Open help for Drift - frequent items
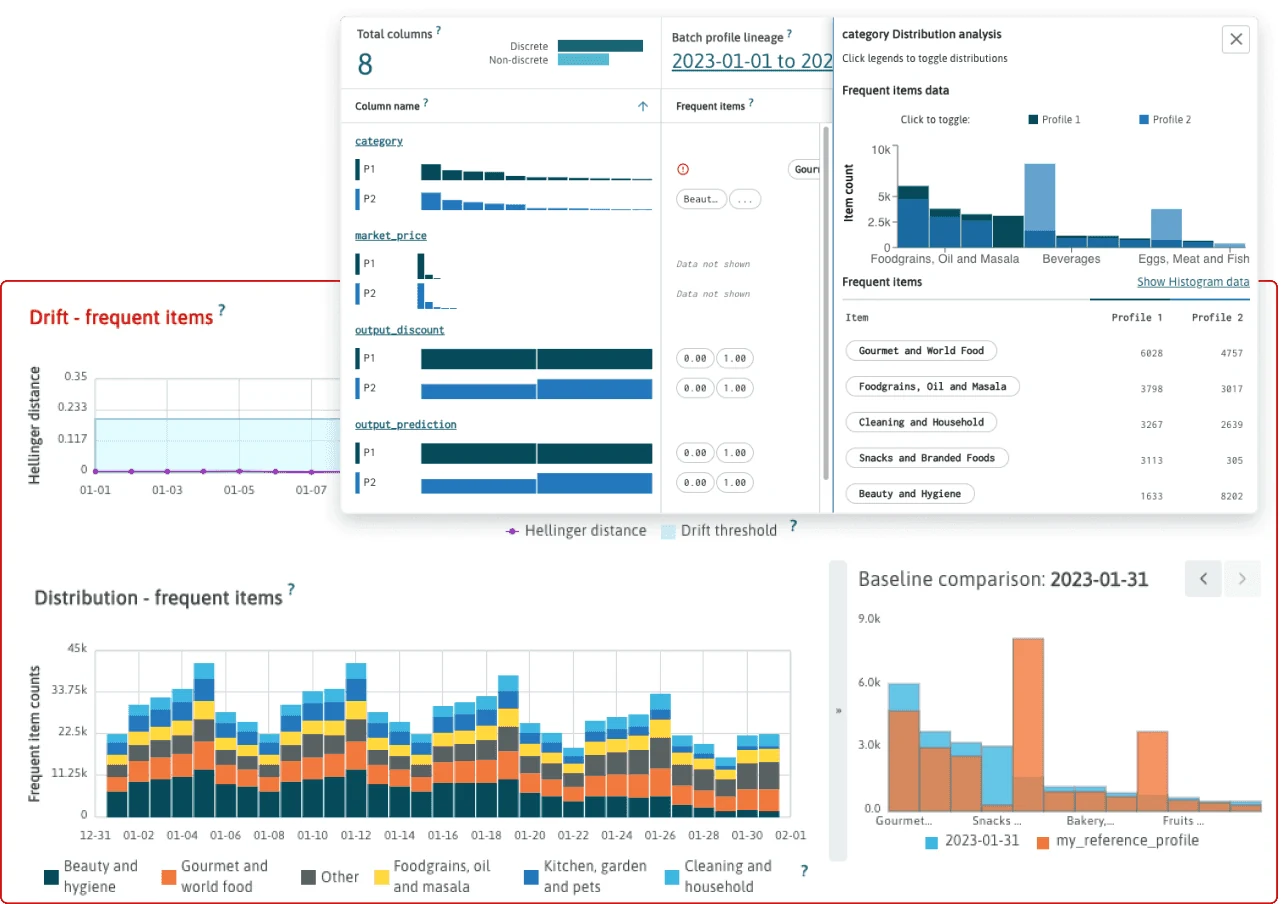Viewport: 1282px width, 904px height. pyautogui.click(x=222, y=311)
